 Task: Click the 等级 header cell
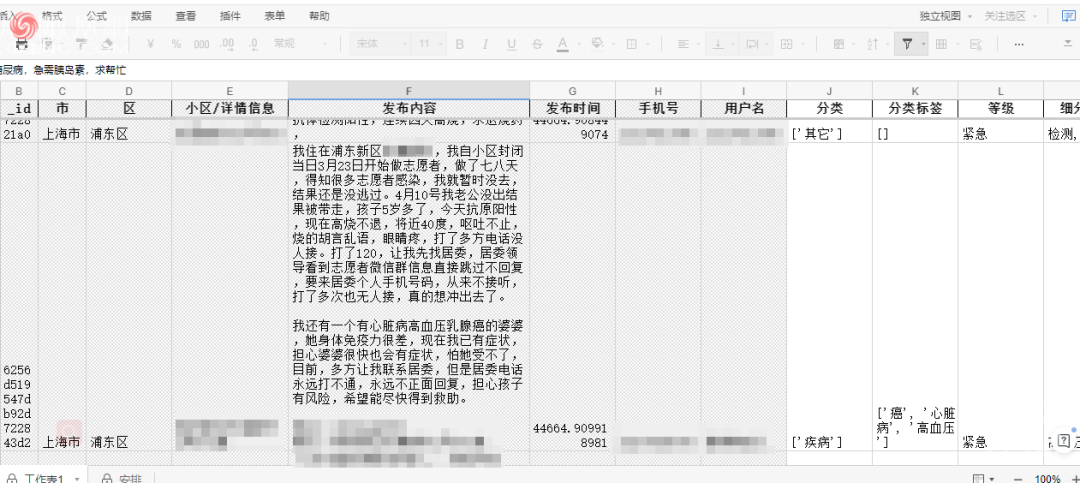(x=1000, y=109)
